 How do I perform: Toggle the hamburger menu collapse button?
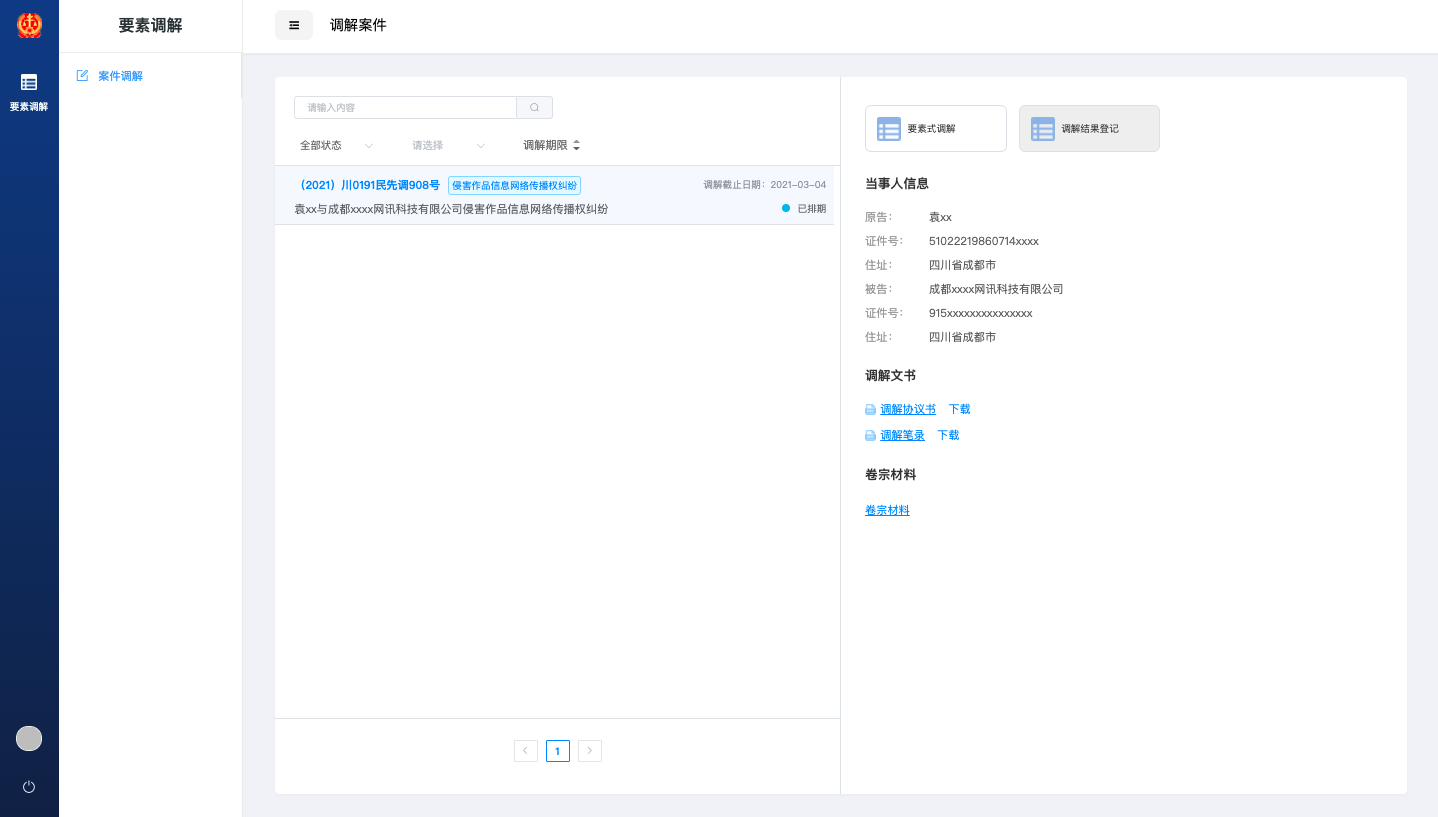(294, 25)
